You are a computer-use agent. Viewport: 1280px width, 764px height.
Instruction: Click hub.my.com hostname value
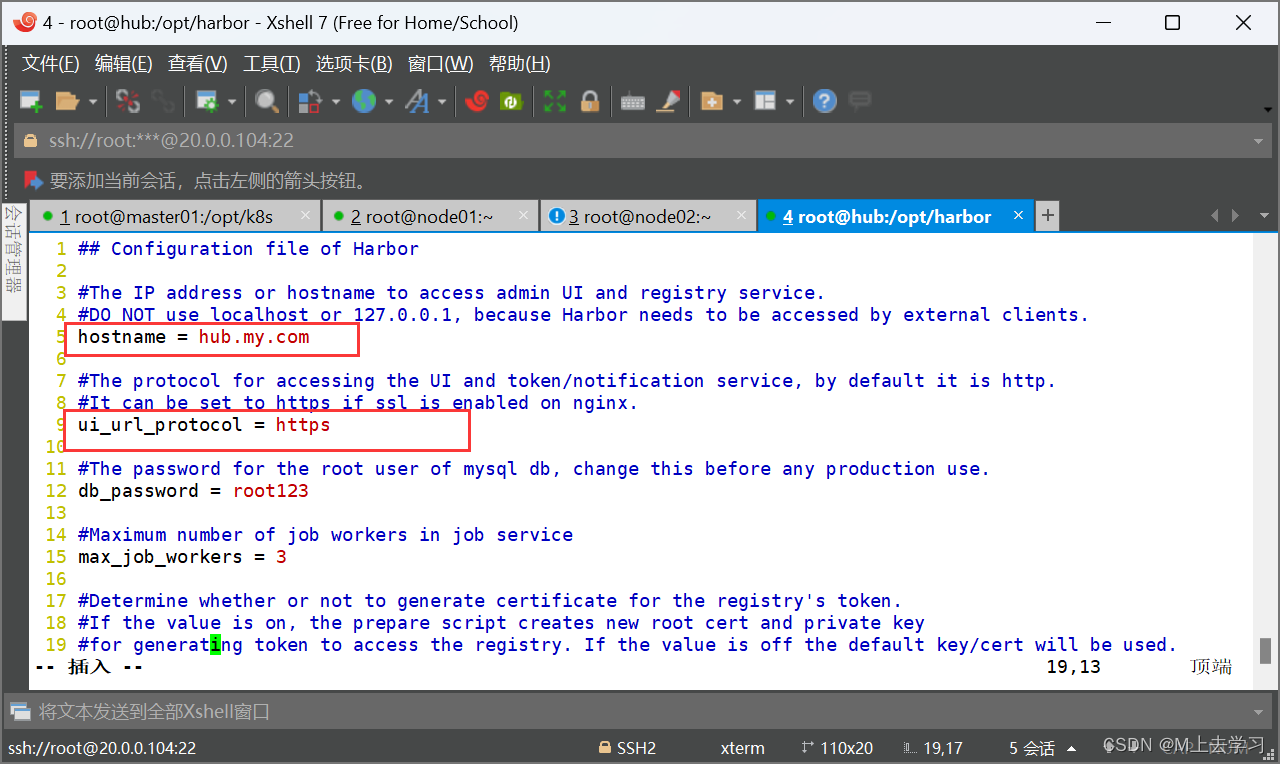coord(254,337)
